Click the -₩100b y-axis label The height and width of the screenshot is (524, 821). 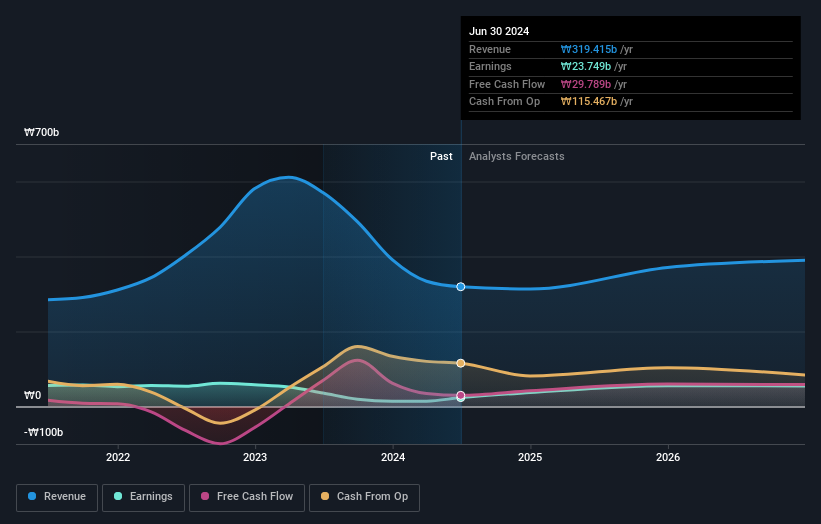pyautogui.click(x=43, y=432)
